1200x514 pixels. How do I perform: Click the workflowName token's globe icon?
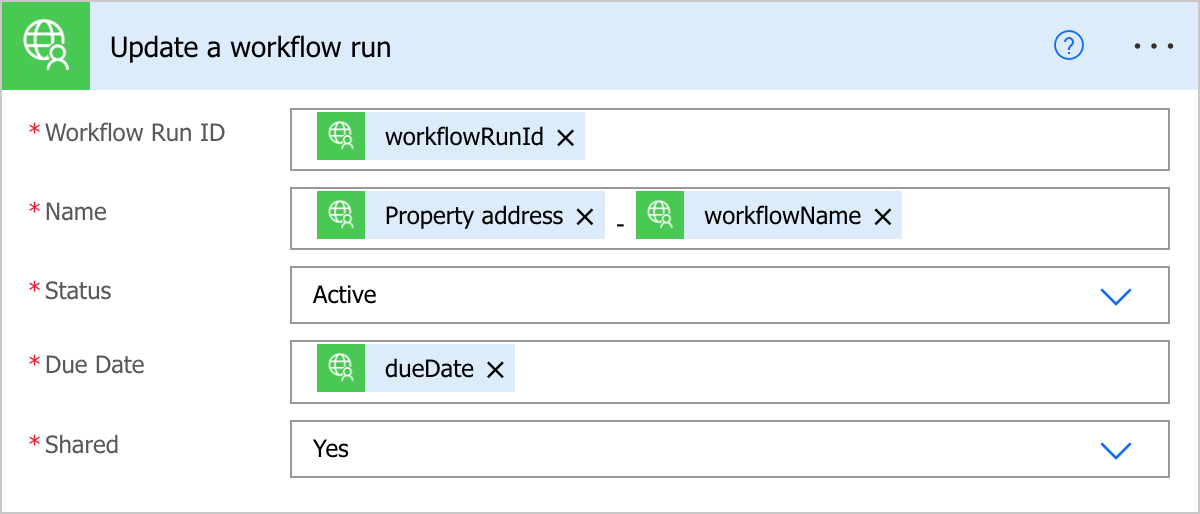660,215
